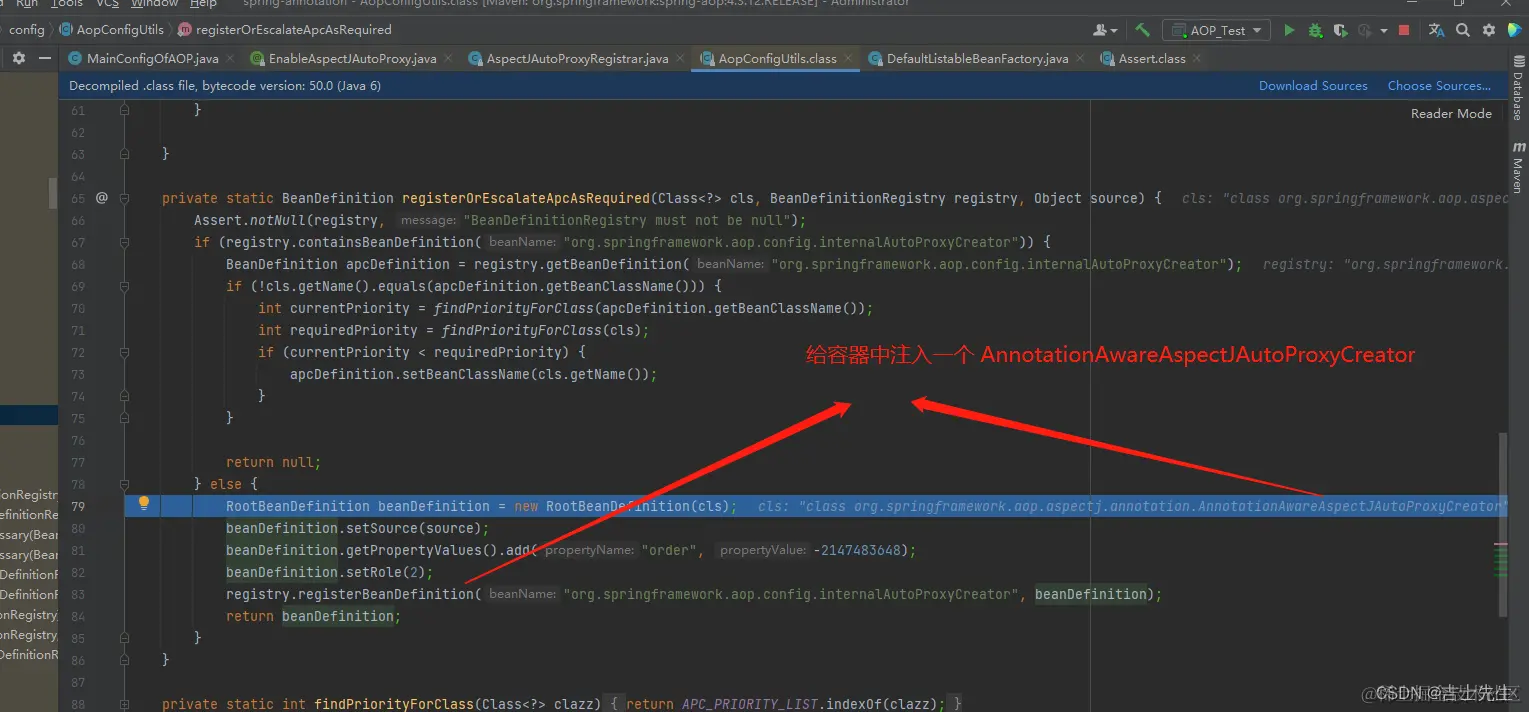The width and height of the screenshot is (1529, 712).
Task: Expand the folded findPriorityForClass method at line 88
Action: coord(124,704)
